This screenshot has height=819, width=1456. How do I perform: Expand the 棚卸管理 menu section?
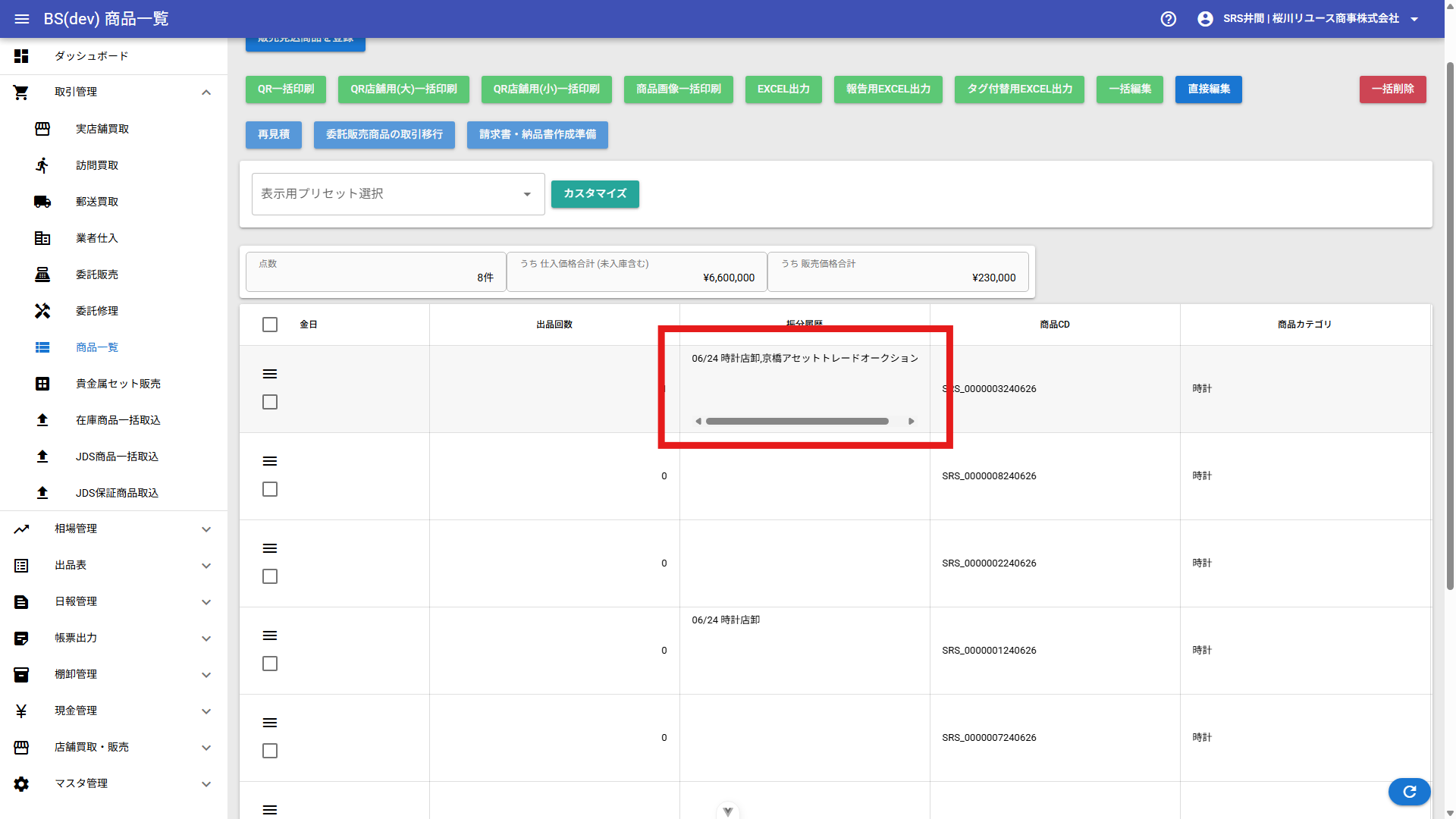click(206, 675)
